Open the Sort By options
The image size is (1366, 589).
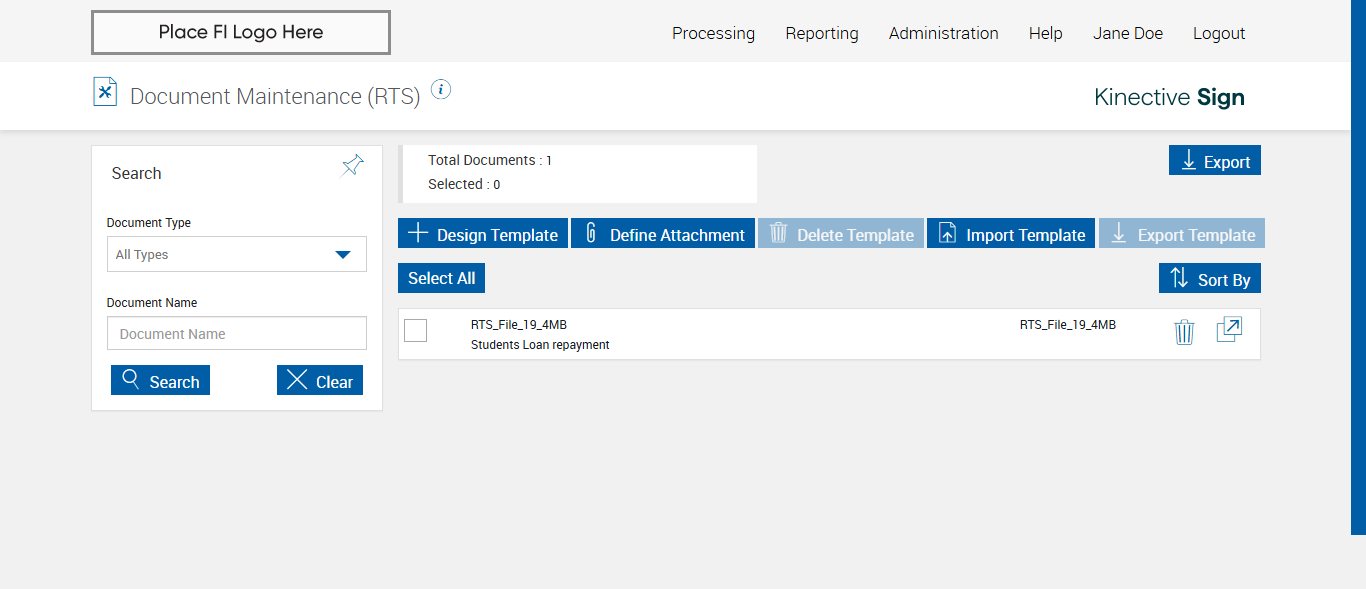(x=1210, y=279)
